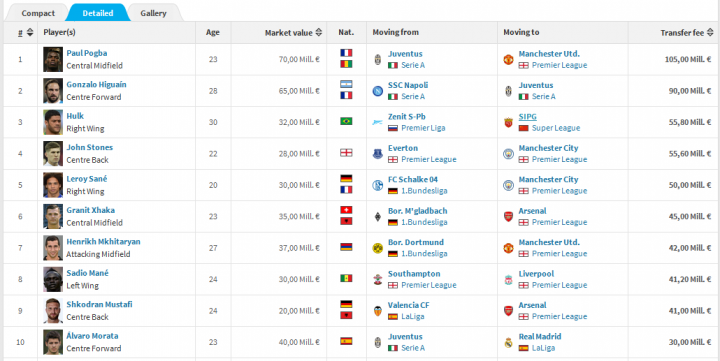Viewport: 720px width, 361px height.
Task: Sort by Transfer fee column arrows
Action: pyautogui.click(x=710, y=33)
